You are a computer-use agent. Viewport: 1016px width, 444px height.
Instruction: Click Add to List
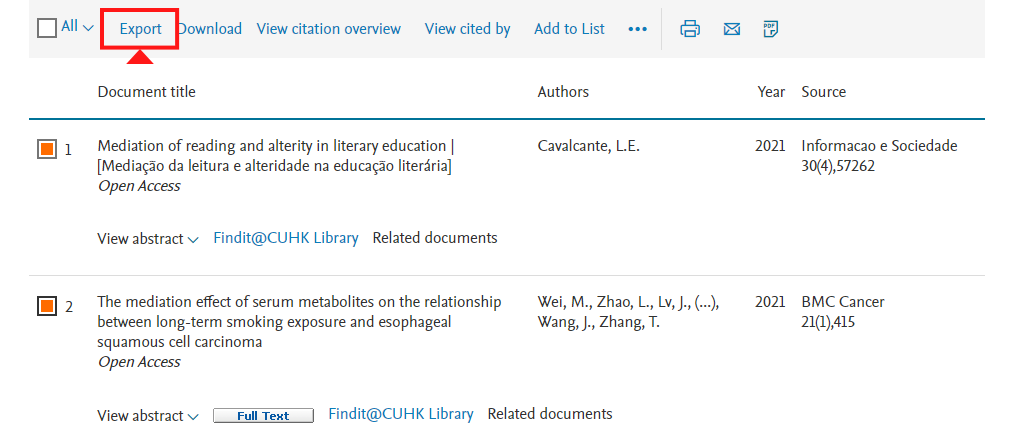570,29
